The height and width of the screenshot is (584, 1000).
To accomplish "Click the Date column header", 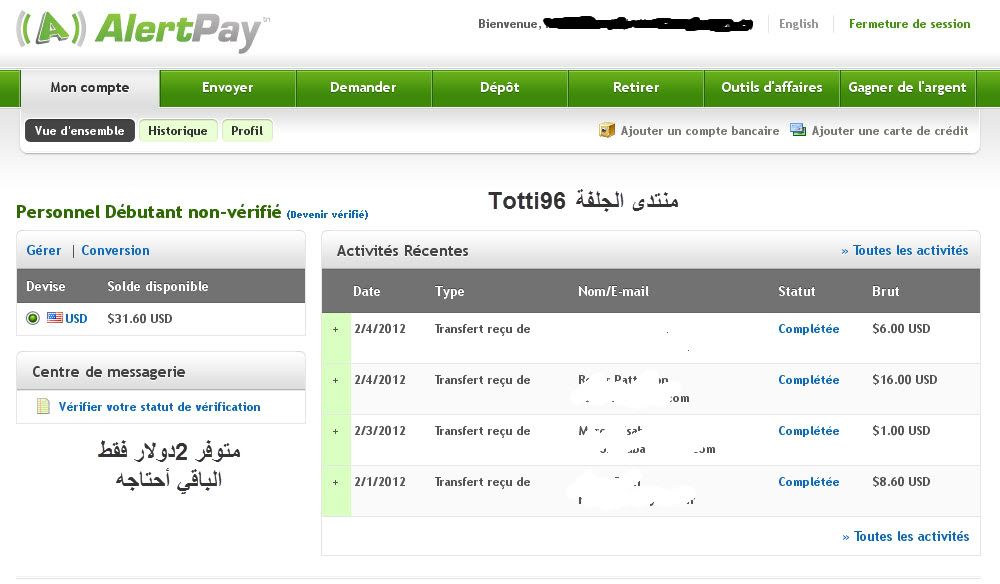I will 367,291.
